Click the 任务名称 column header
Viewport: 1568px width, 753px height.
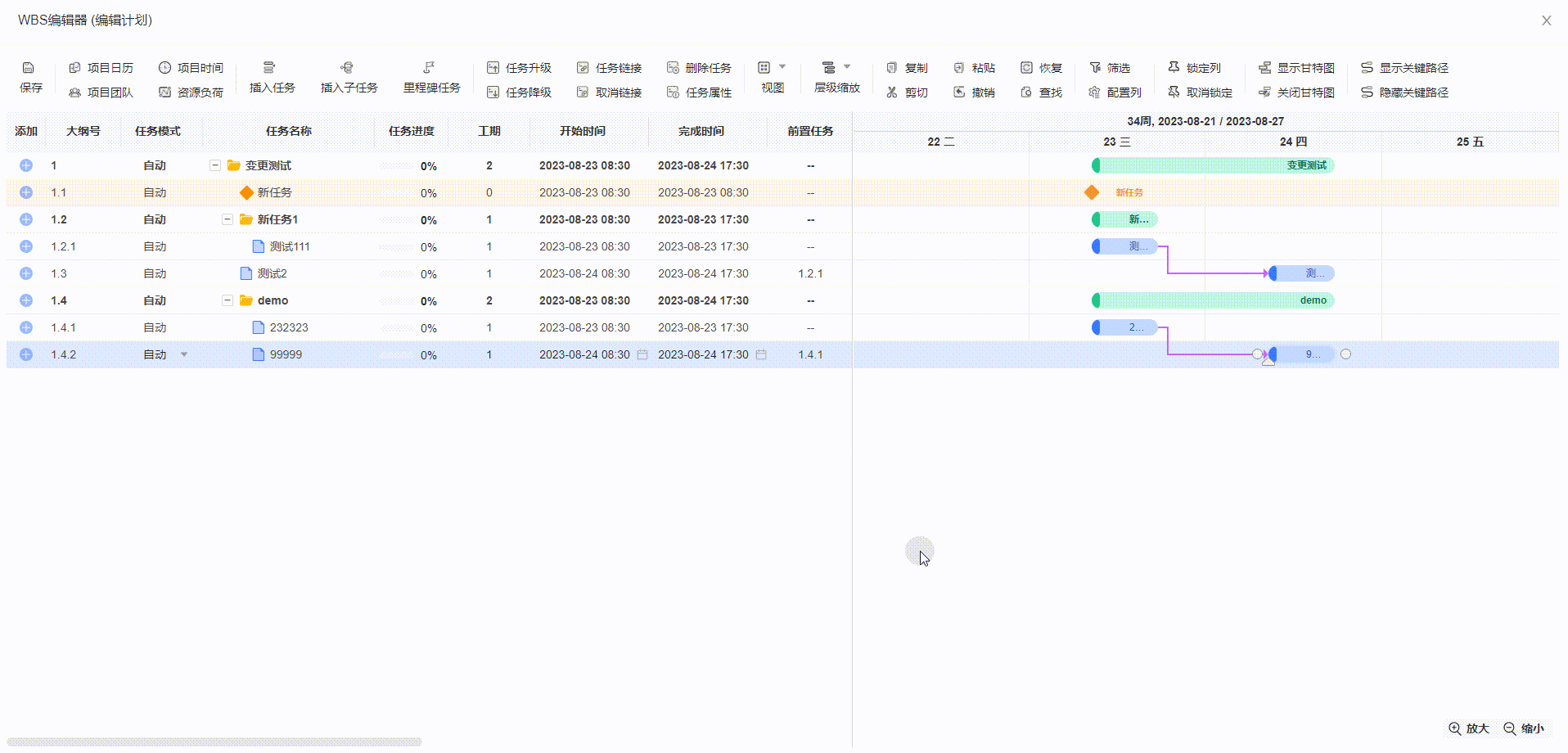click(x=288, y=131)
